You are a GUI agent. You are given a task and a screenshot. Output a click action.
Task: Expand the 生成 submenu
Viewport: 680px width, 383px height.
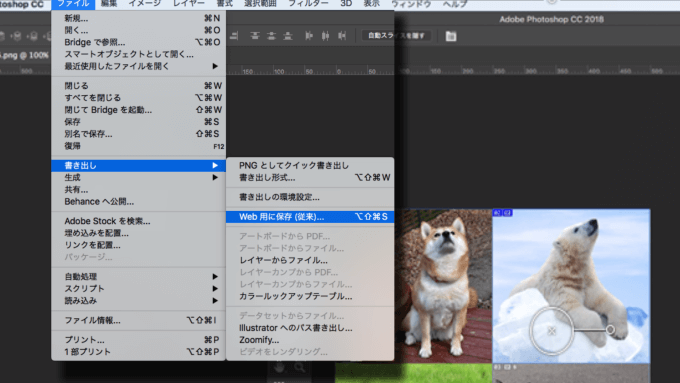point(138,177)
